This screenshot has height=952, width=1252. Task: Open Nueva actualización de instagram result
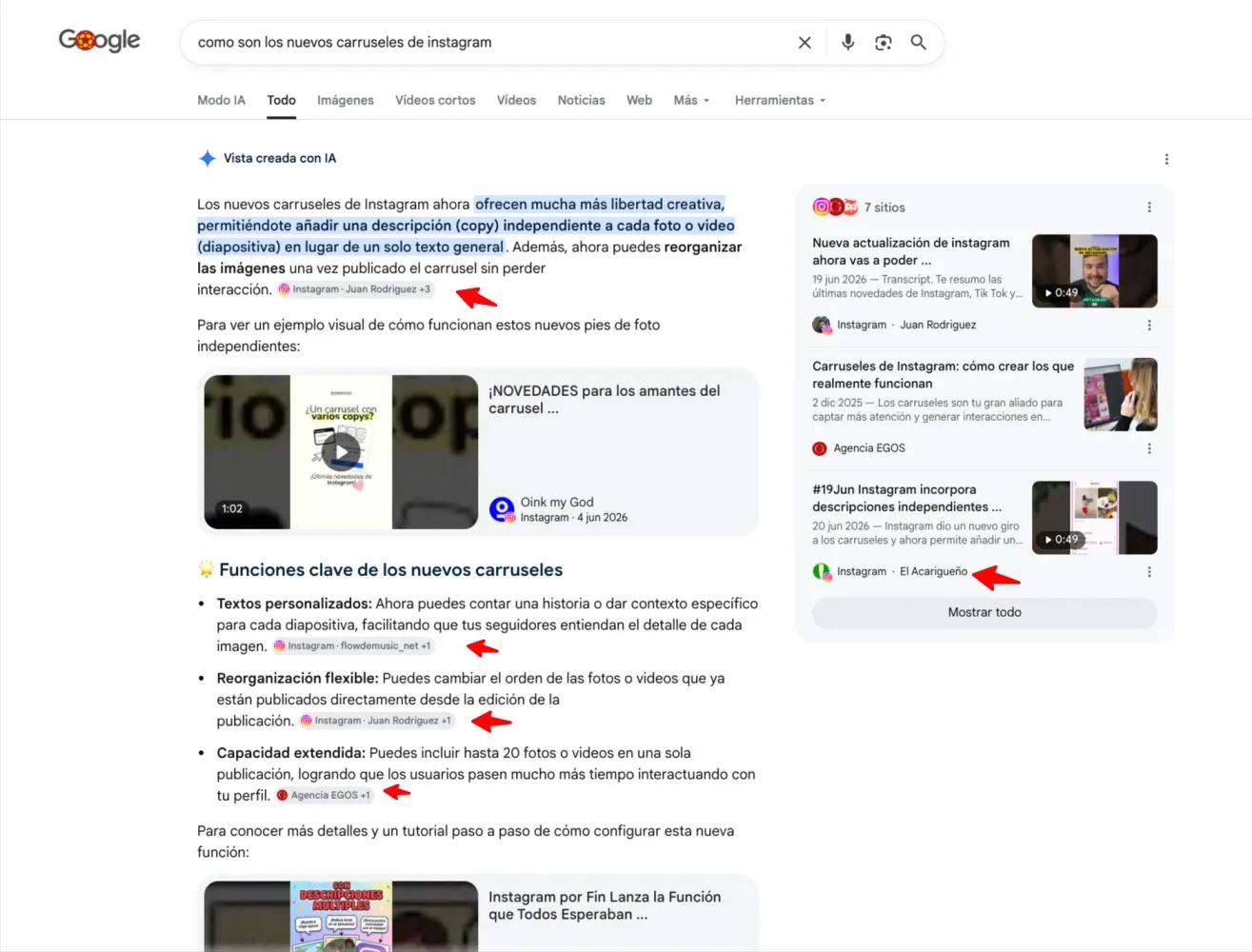coord(911,251)
